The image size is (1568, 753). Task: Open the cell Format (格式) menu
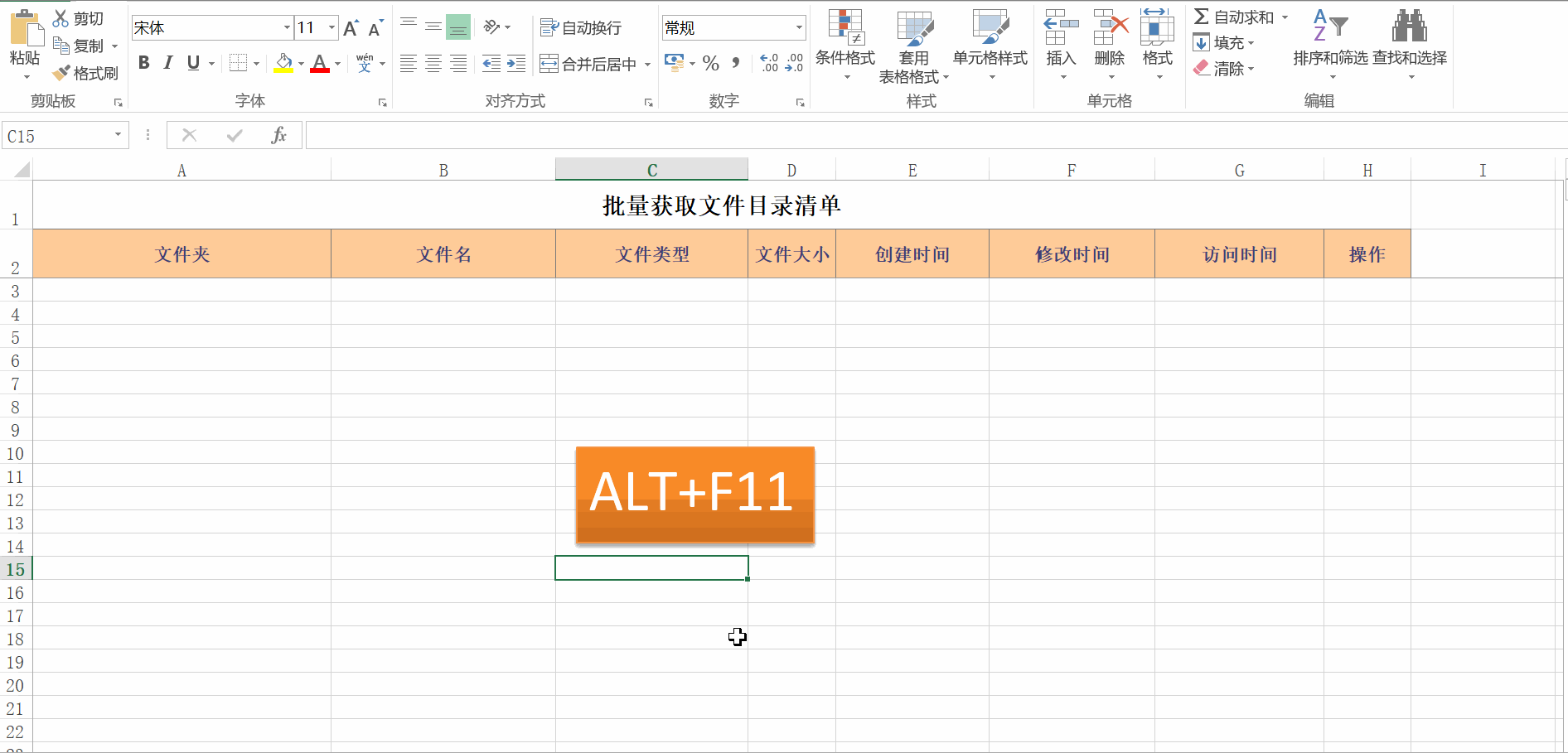click(1158, 45)
